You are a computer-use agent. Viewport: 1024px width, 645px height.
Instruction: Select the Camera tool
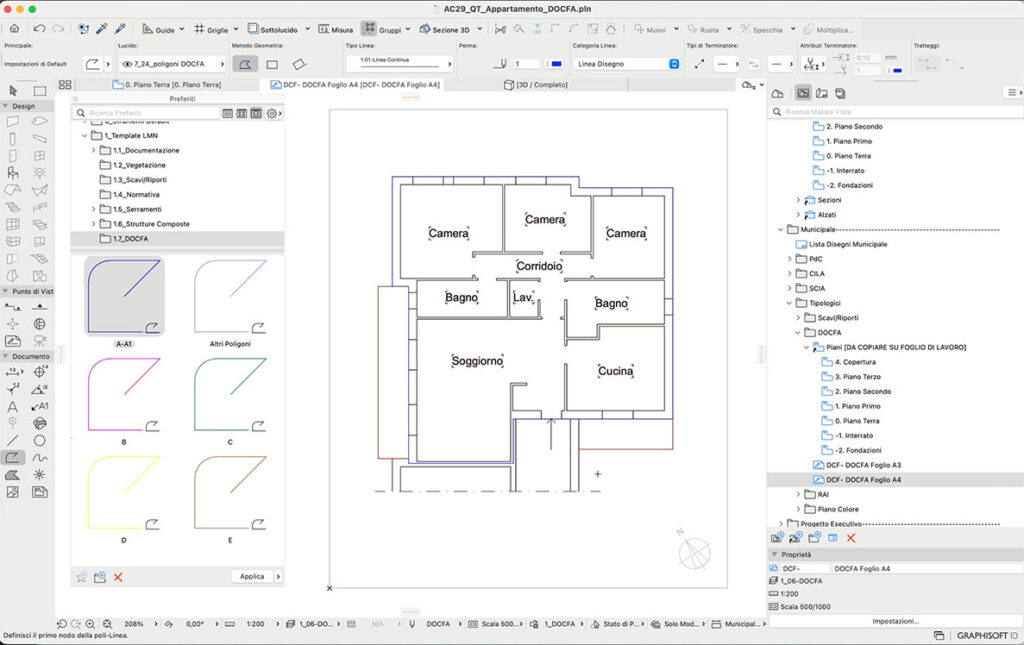click(40, 341)
